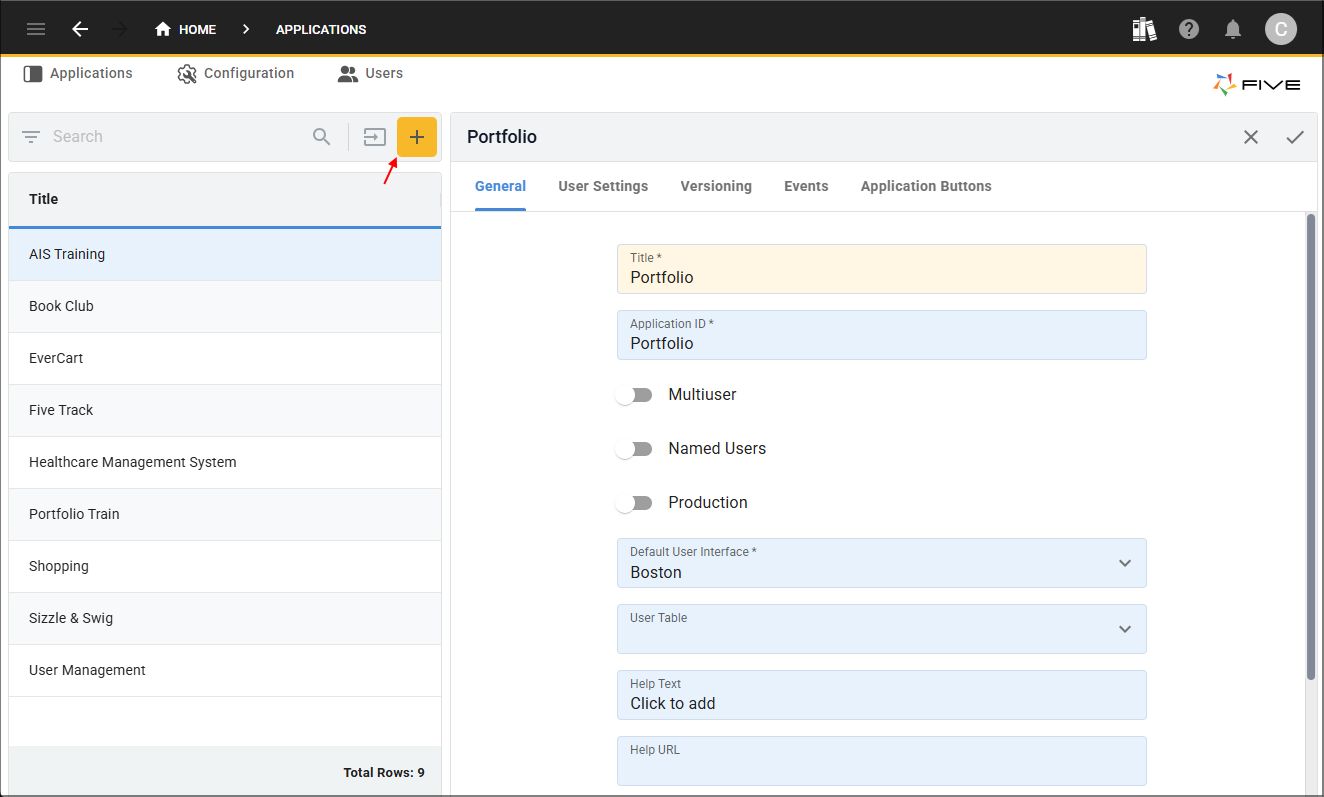Open the help question mark icon
The width and height of the screenshot is (1324, 797).
point(1189,29)
